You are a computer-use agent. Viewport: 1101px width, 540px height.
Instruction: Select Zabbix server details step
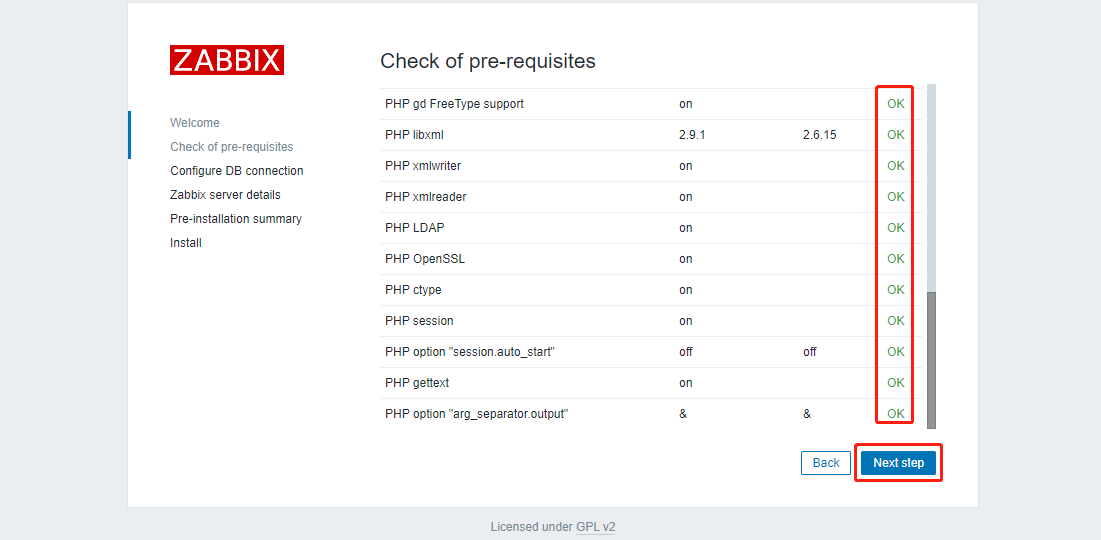click(225, 195)
